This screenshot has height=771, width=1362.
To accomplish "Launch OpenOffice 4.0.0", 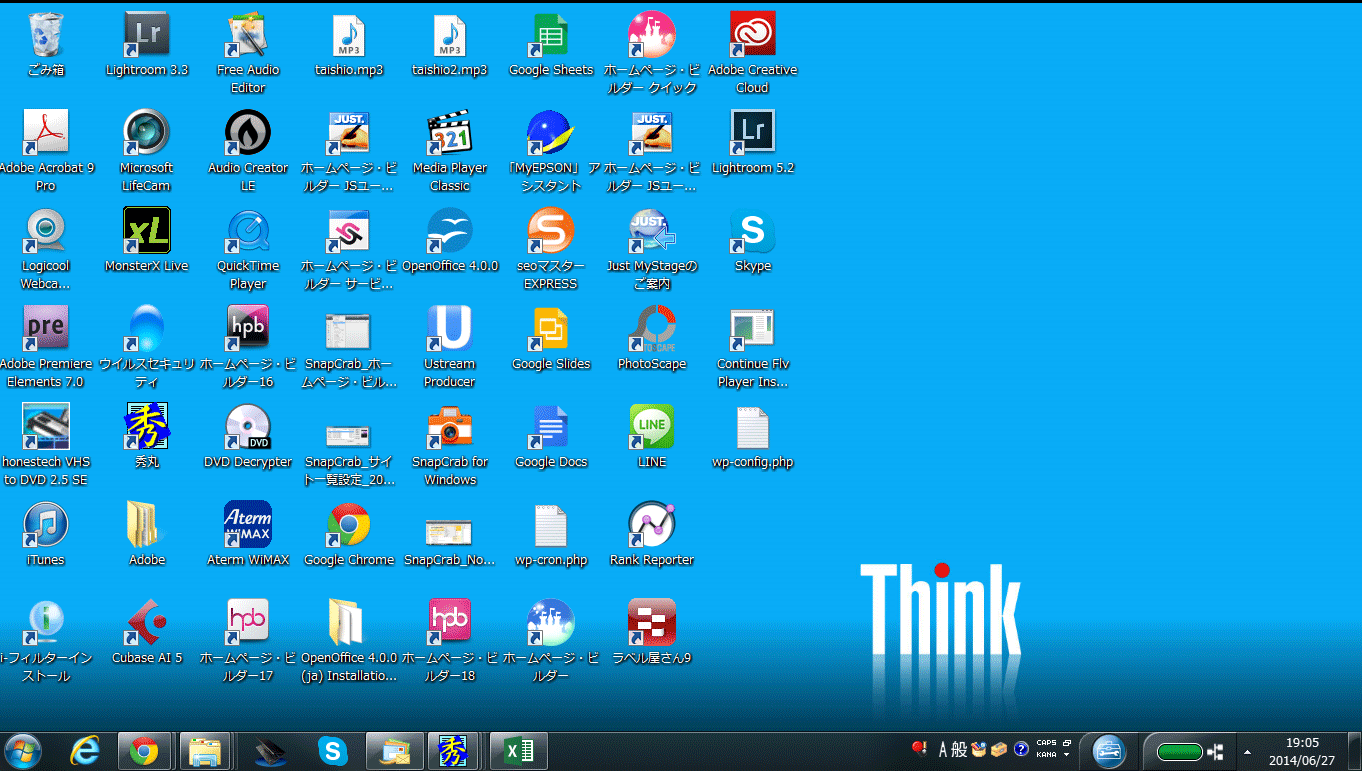I will 450,241.
